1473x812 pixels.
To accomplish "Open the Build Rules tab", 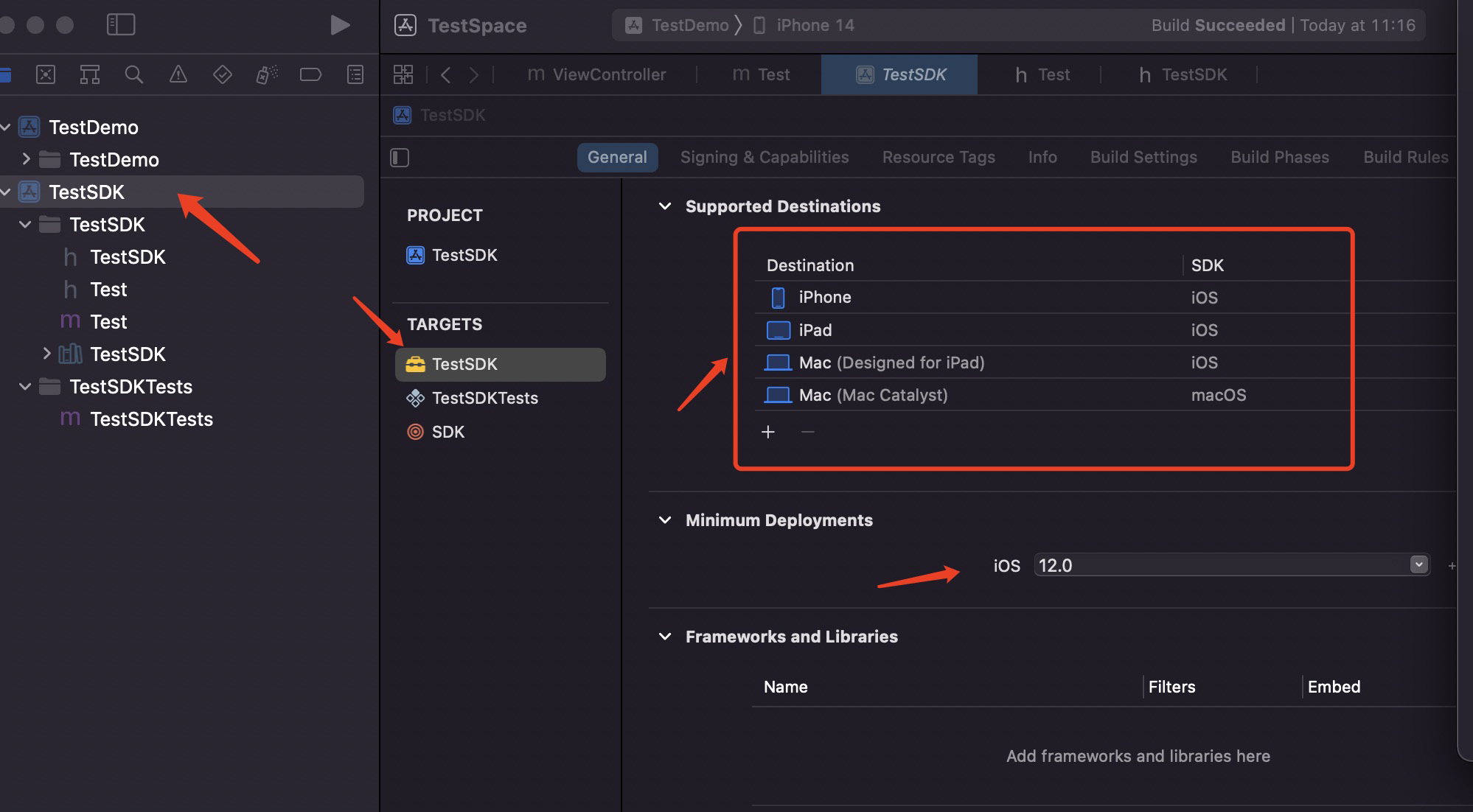I will click(1406, 158).
